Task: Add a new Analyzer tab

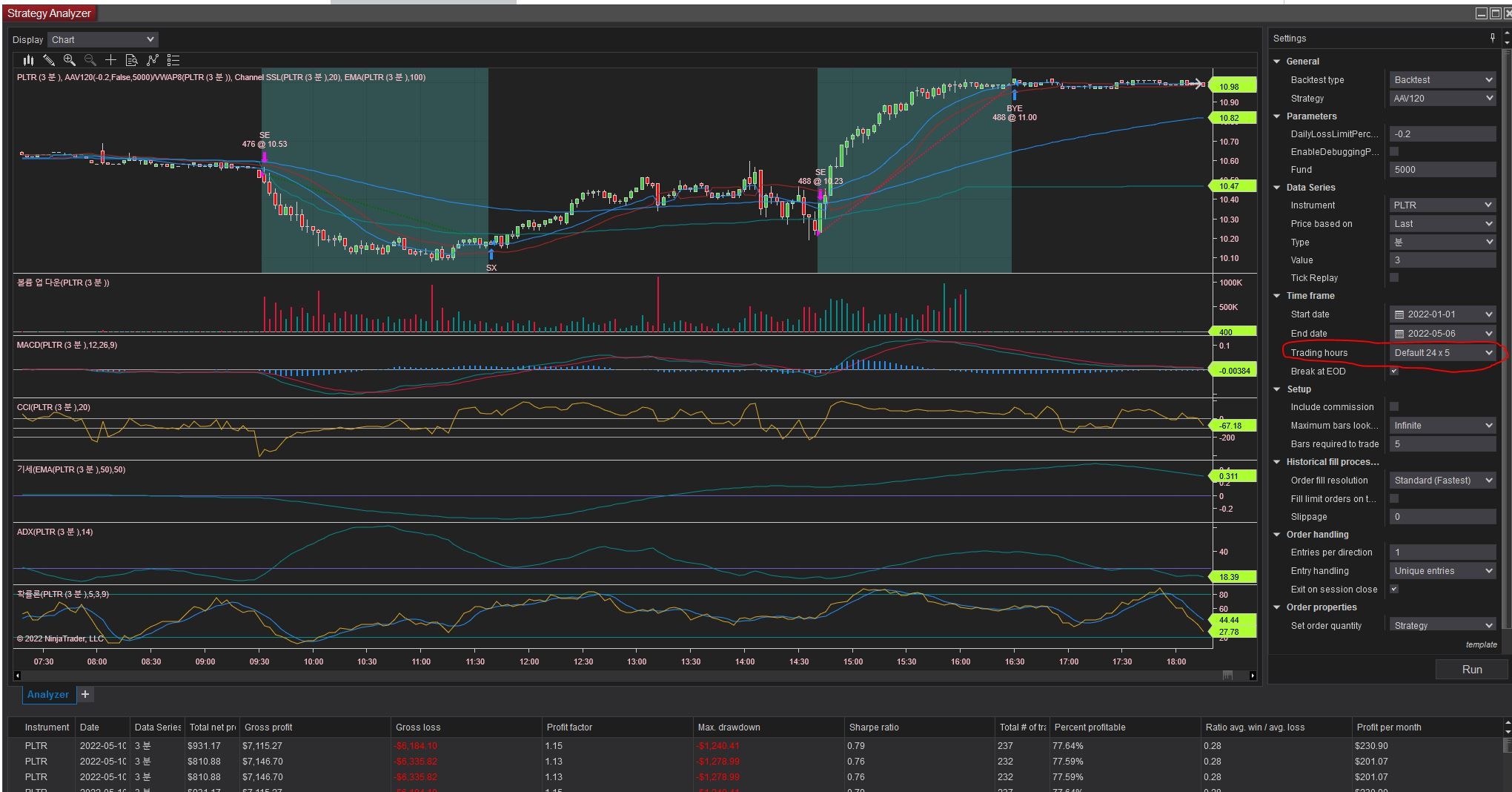Action: (x=85, y=694)
